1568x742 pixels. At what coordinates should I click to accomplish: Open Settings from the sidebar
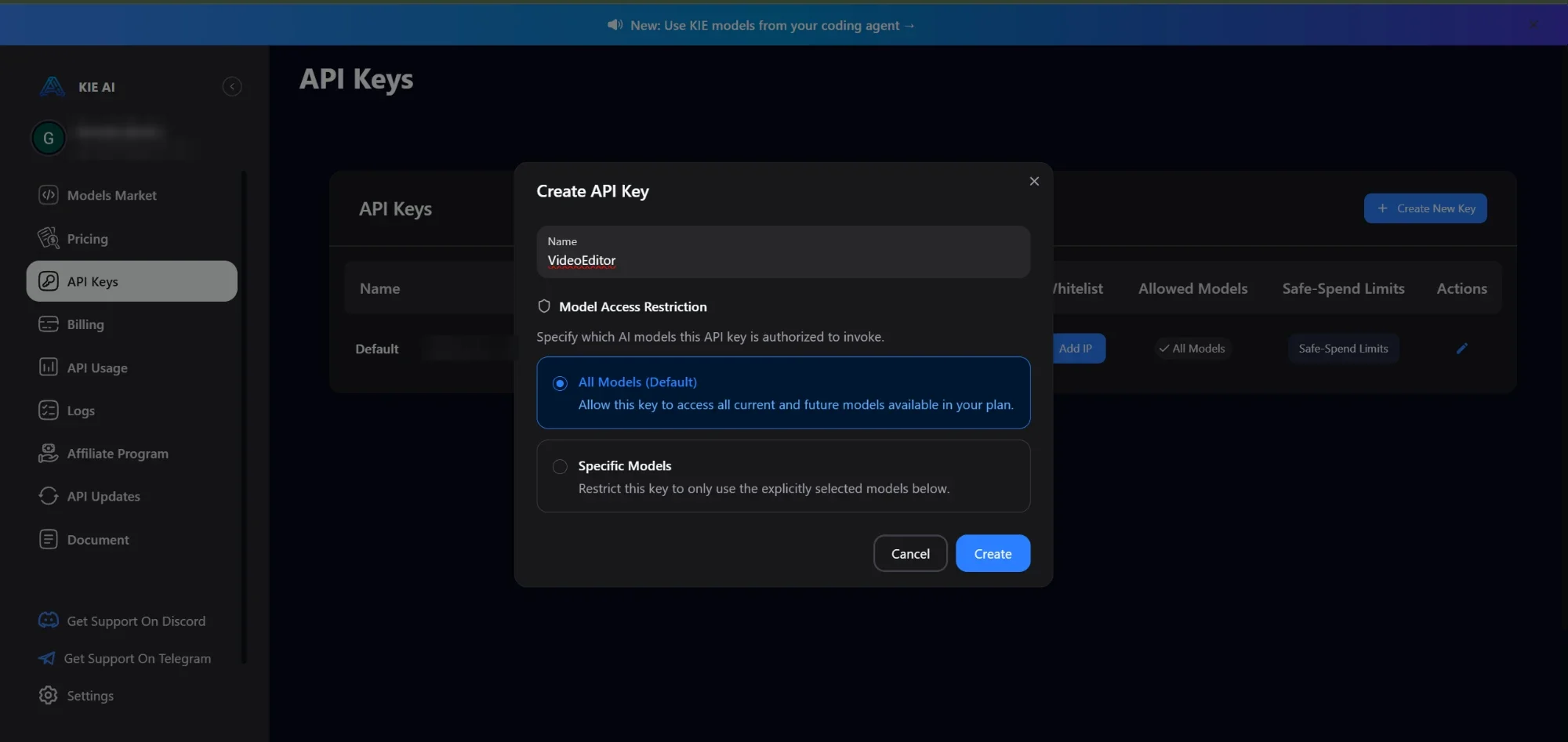90,696
